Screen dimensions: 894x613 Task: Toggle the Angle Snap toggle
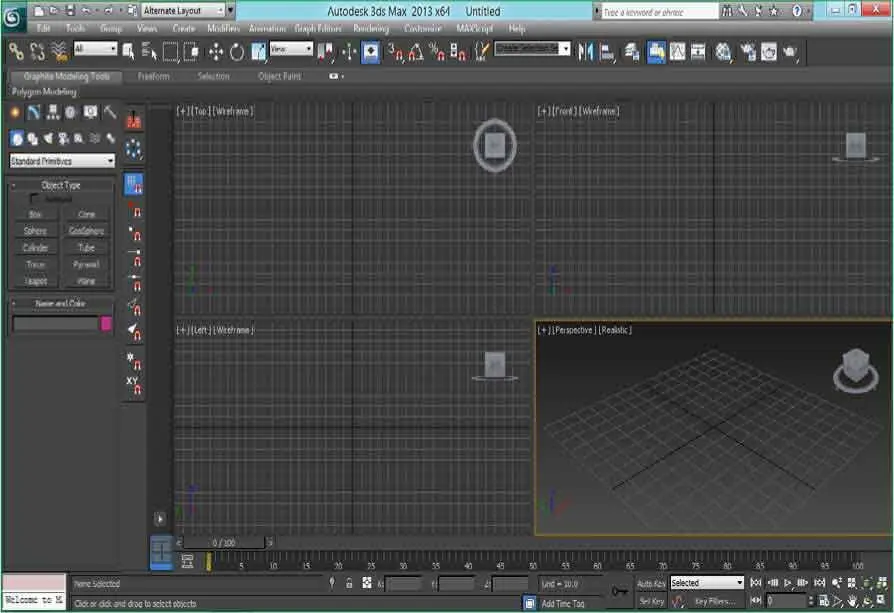click(x=416, y=52)
